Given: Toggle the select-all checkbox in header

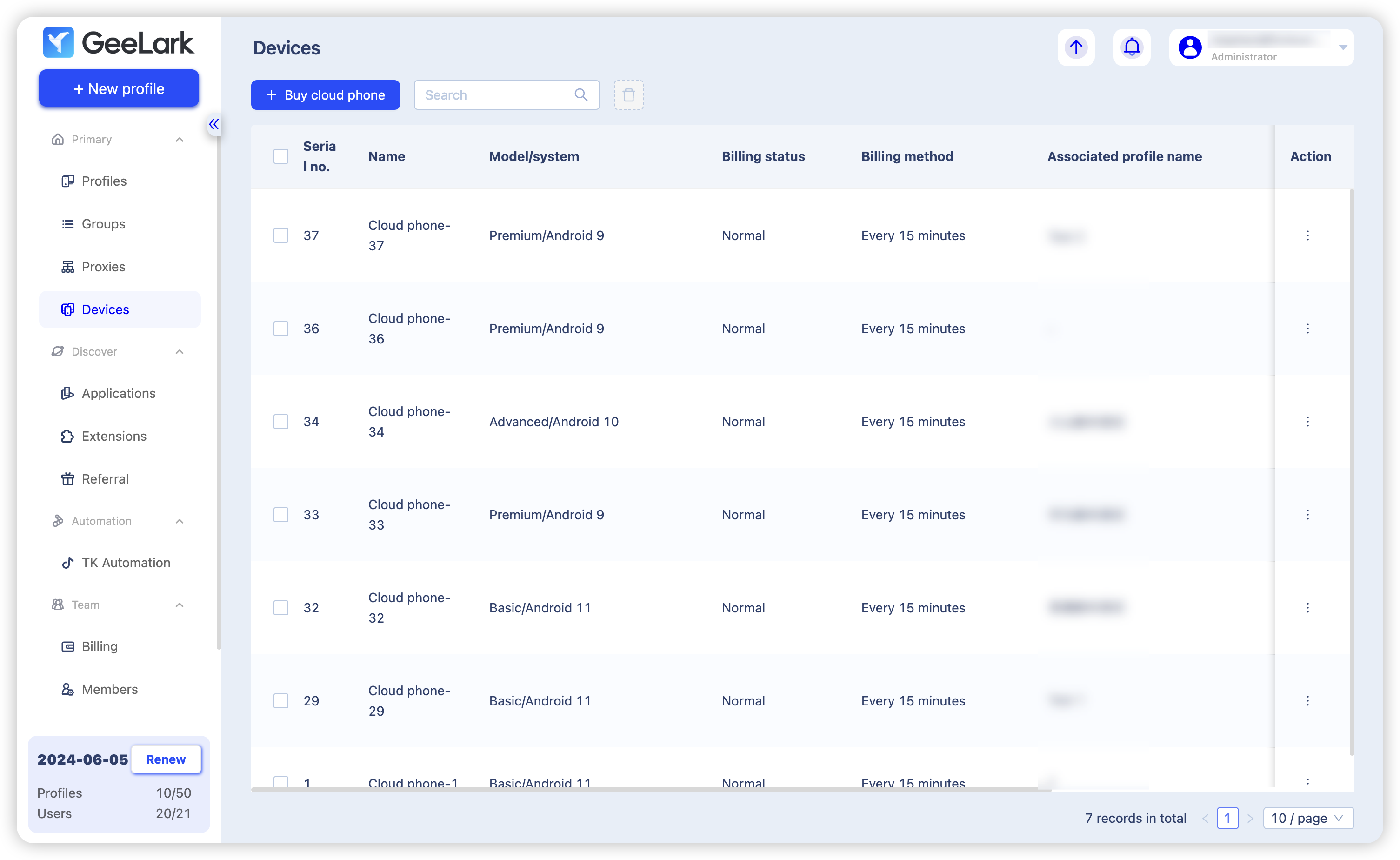Looking at the screenshot, I should 281,156.
